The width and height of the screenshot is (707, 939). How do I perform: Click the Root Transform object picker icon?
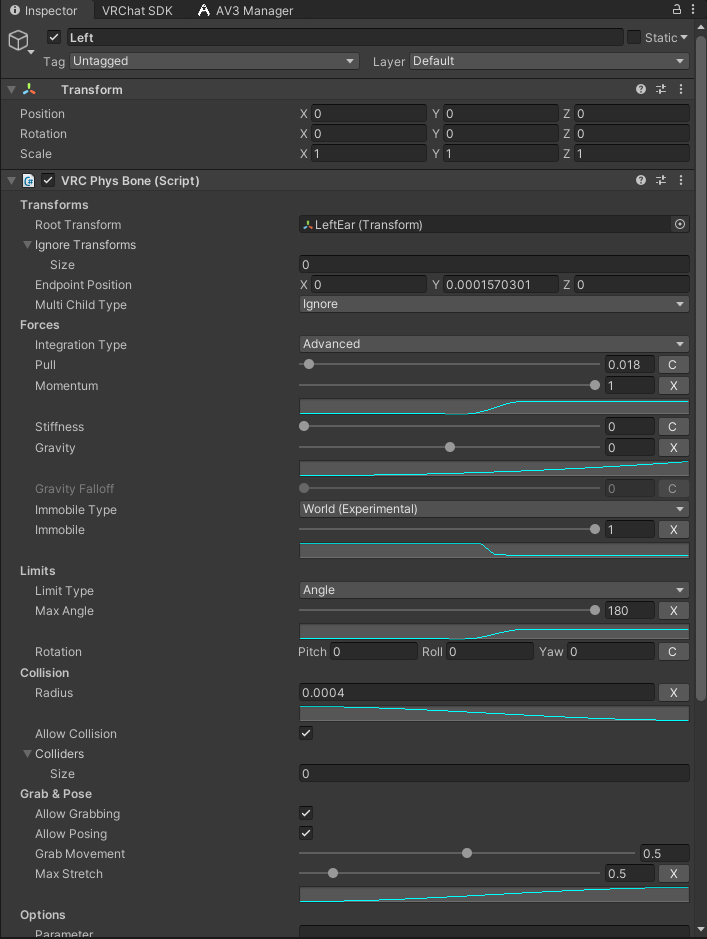[680, 224]
